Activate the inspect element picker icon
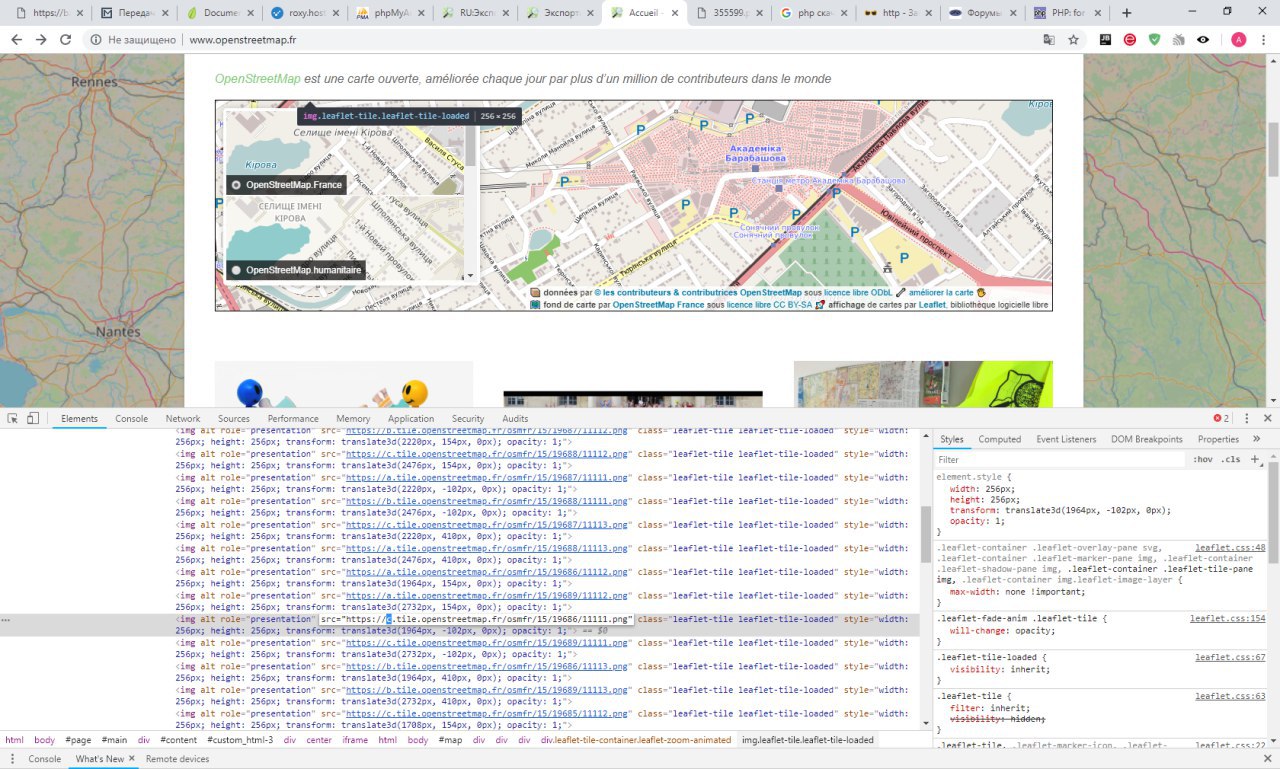Image resolution: width=1280 pixels, height=769 pixels. point(13,418)
